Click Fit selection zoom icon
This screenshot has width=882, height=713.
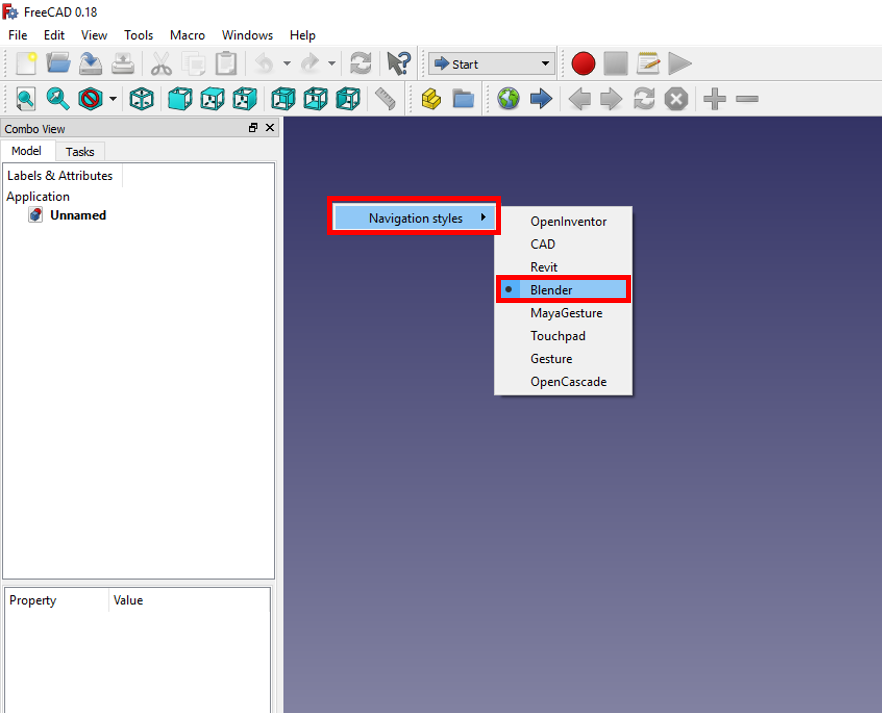tap(57, 99)
